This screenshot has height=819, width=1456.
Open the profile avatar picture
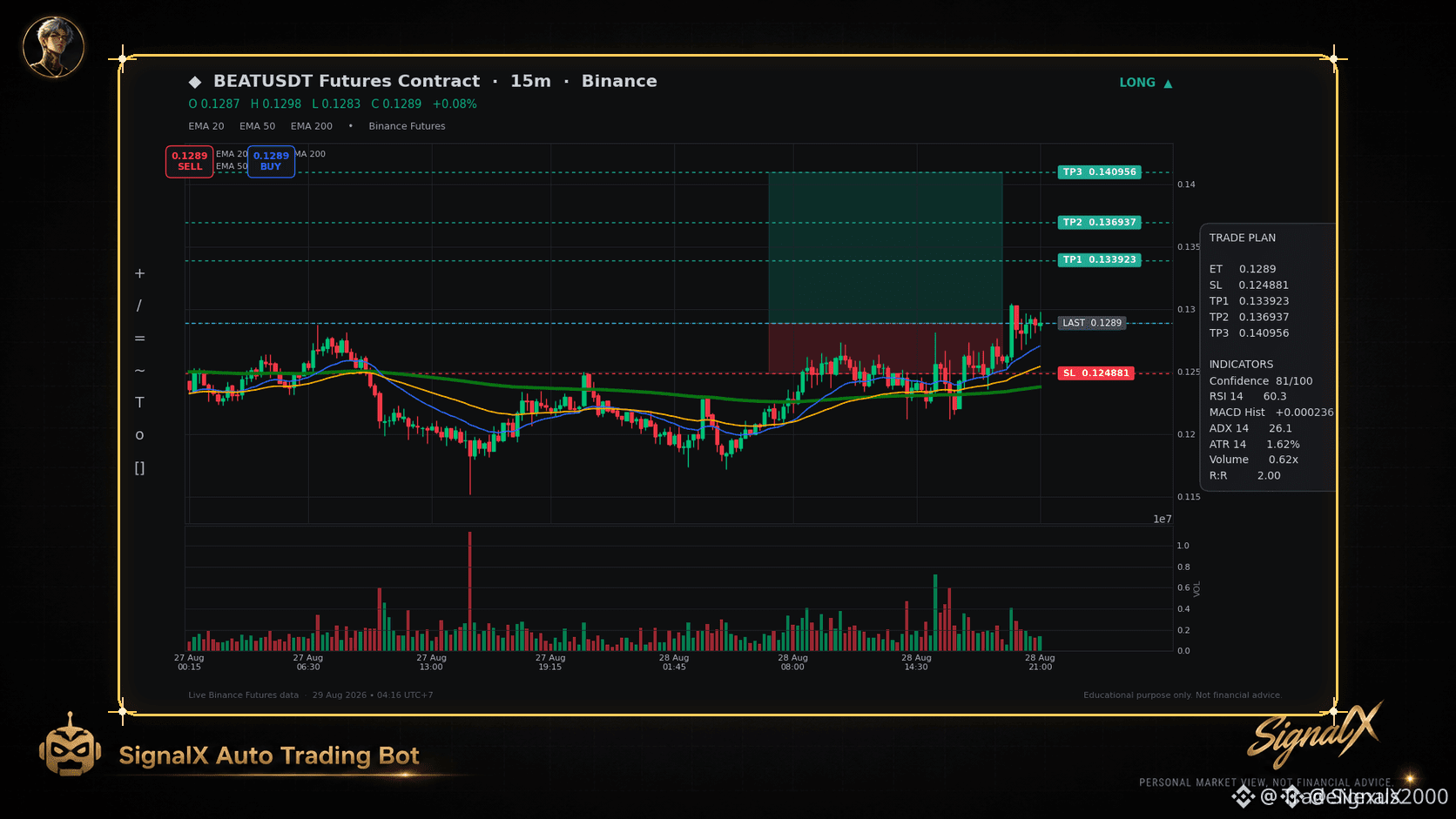pos(53,47)
